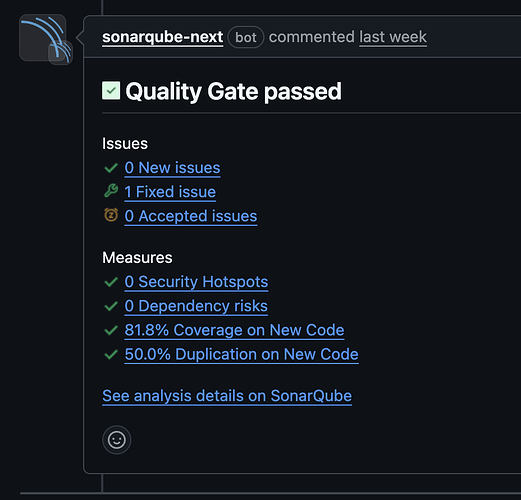
Task: Open the "0 Dependency risks" link
Action: 196,306
